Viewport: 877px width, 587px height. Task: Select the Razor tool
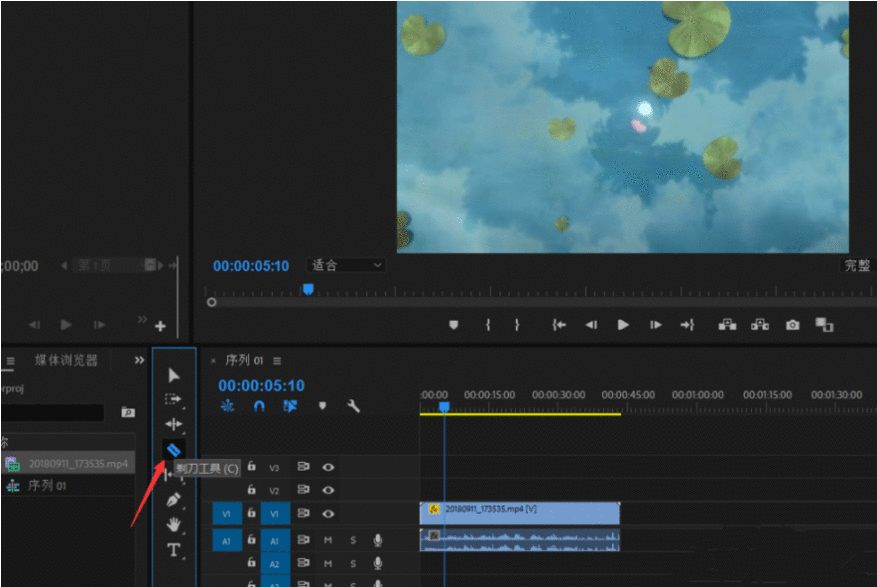click(173, 451)
